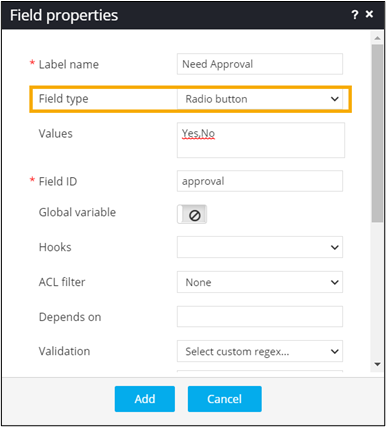Click the Field type label text

tap(63, 99)
